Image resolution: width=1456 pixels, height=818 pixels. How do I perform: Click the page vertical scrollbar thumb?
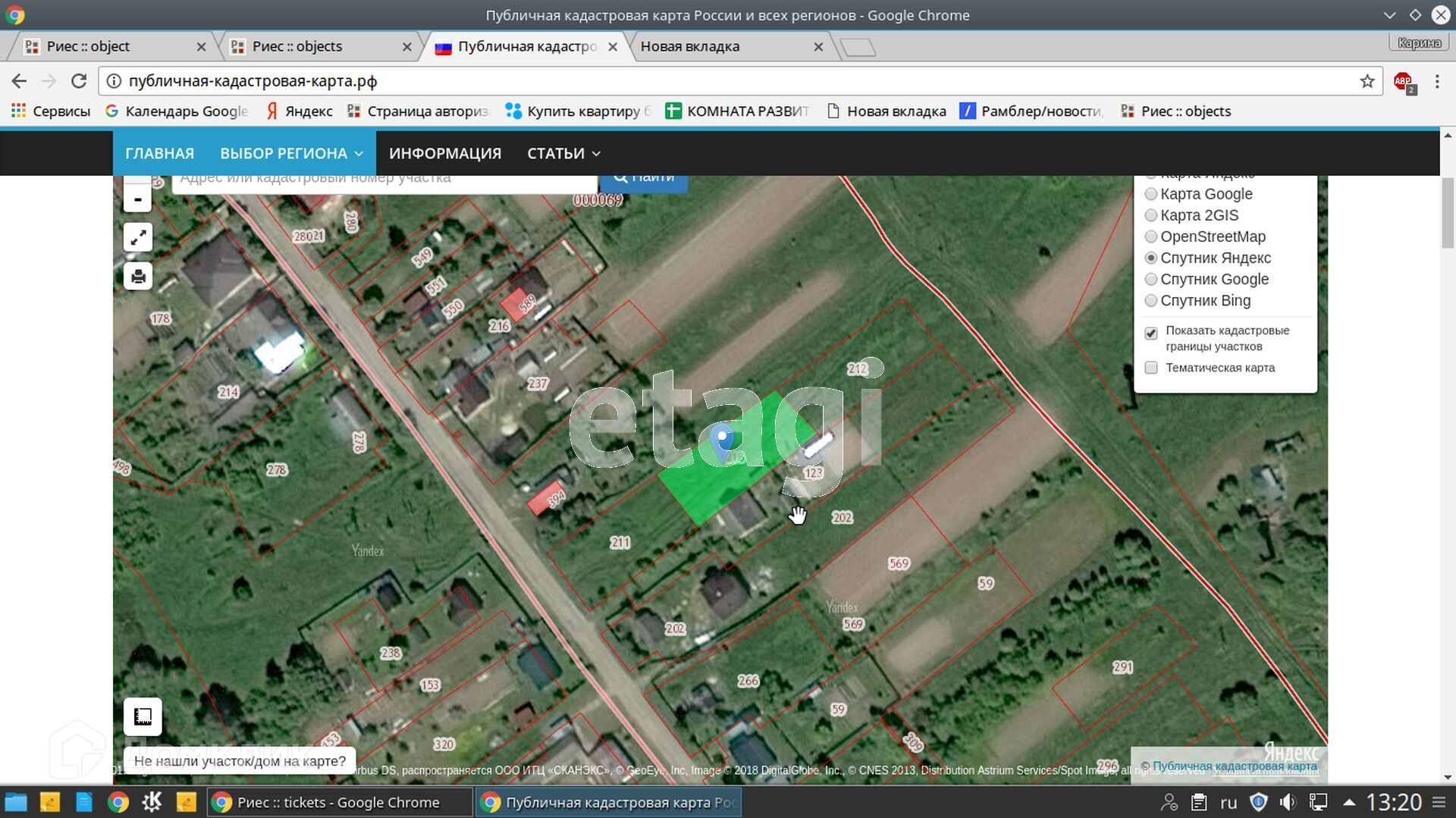(x=1448, y=212)
